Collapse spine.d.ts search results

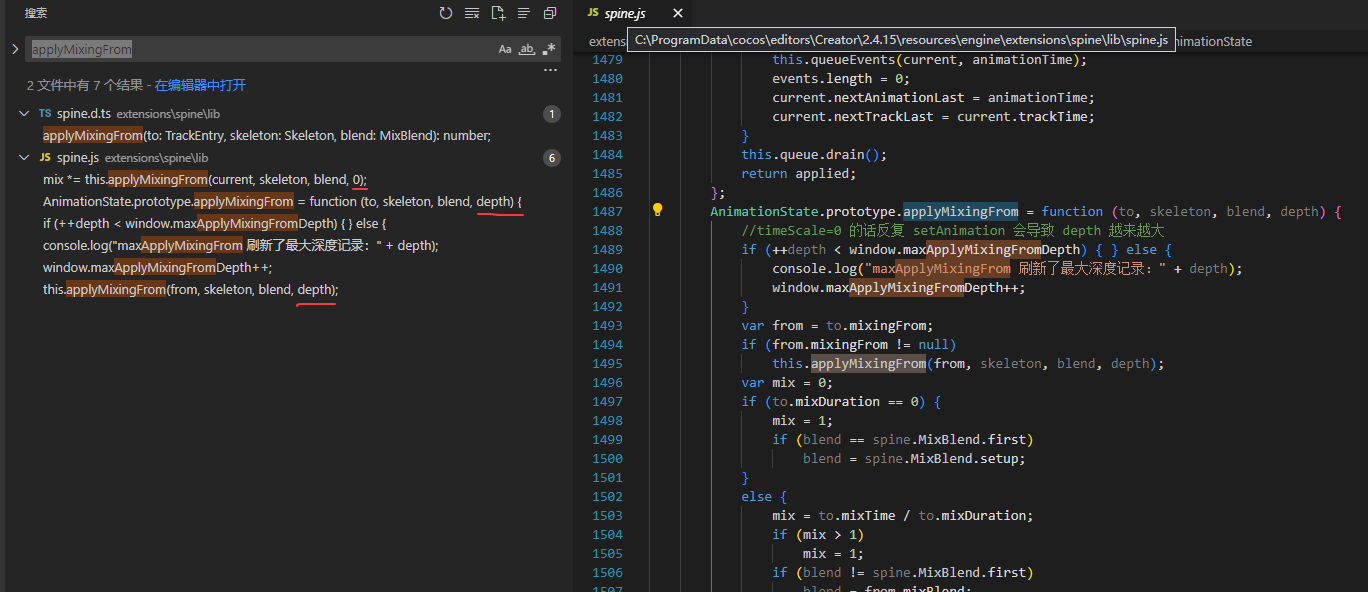24,114
